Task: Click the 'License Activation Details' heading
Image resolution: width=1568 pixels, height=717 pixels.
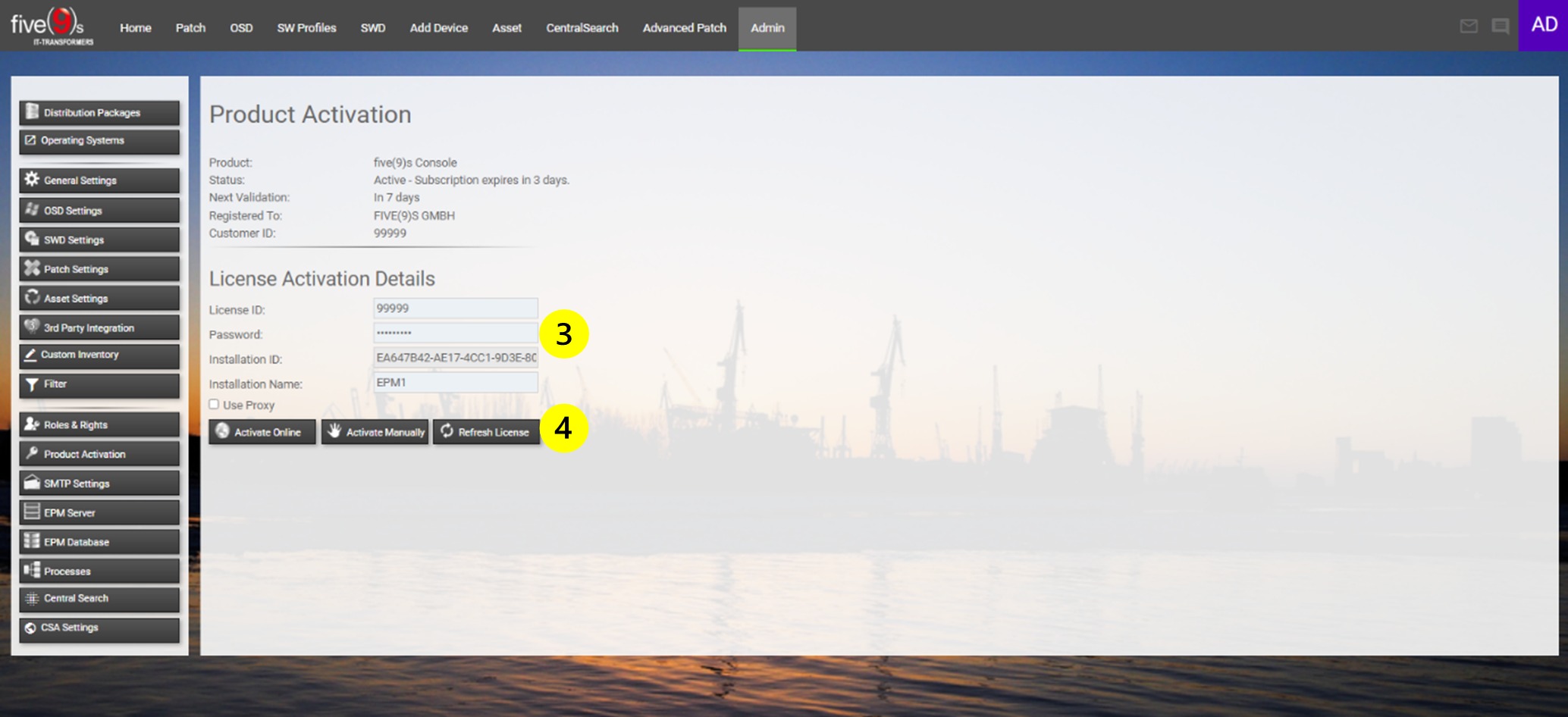Action: [x=322, y=278]
